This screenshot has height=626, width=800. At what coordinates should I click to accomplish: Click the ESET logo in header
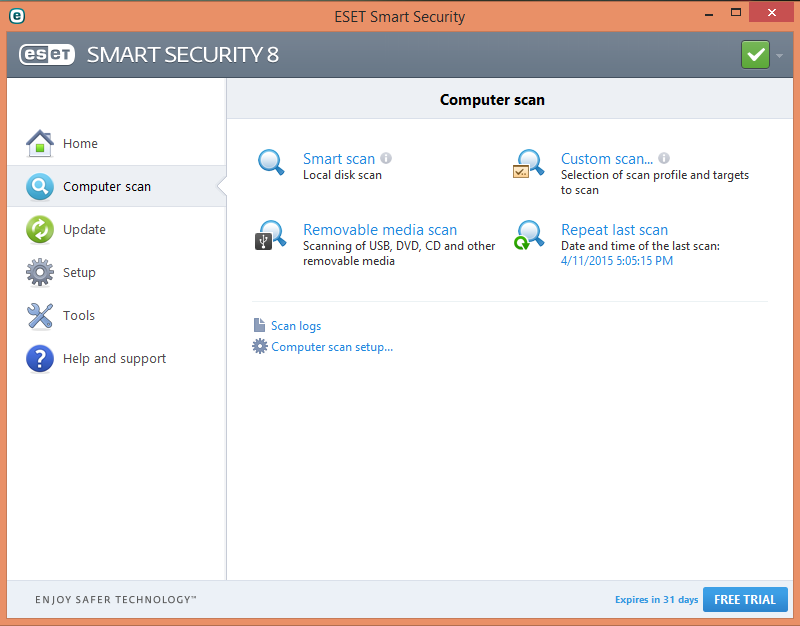click(47, 54)
